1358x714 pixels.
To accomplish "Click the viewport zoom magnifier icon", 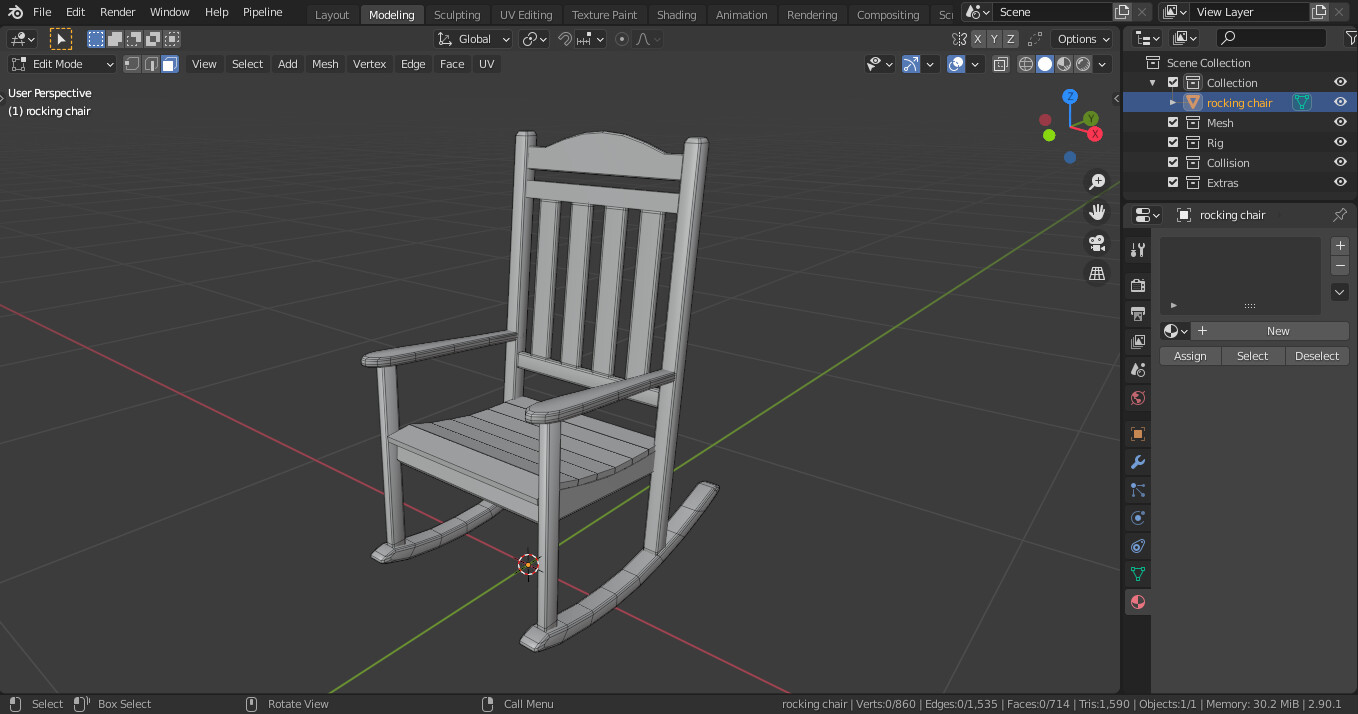I will pyautogui.click(x=1097, y=181).
